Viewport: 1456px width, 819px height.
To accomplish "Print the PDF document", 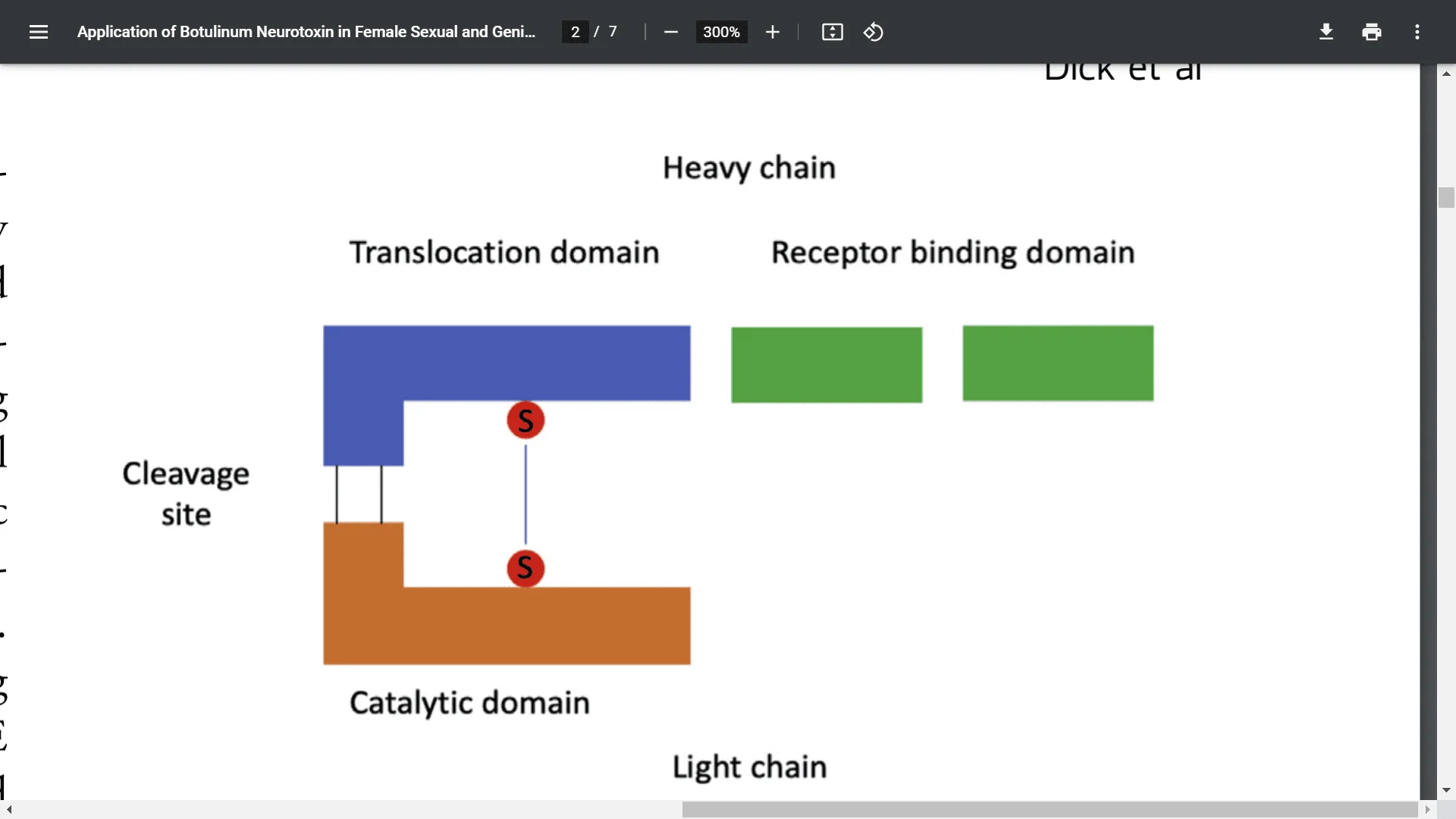I will pos(1371,32).
